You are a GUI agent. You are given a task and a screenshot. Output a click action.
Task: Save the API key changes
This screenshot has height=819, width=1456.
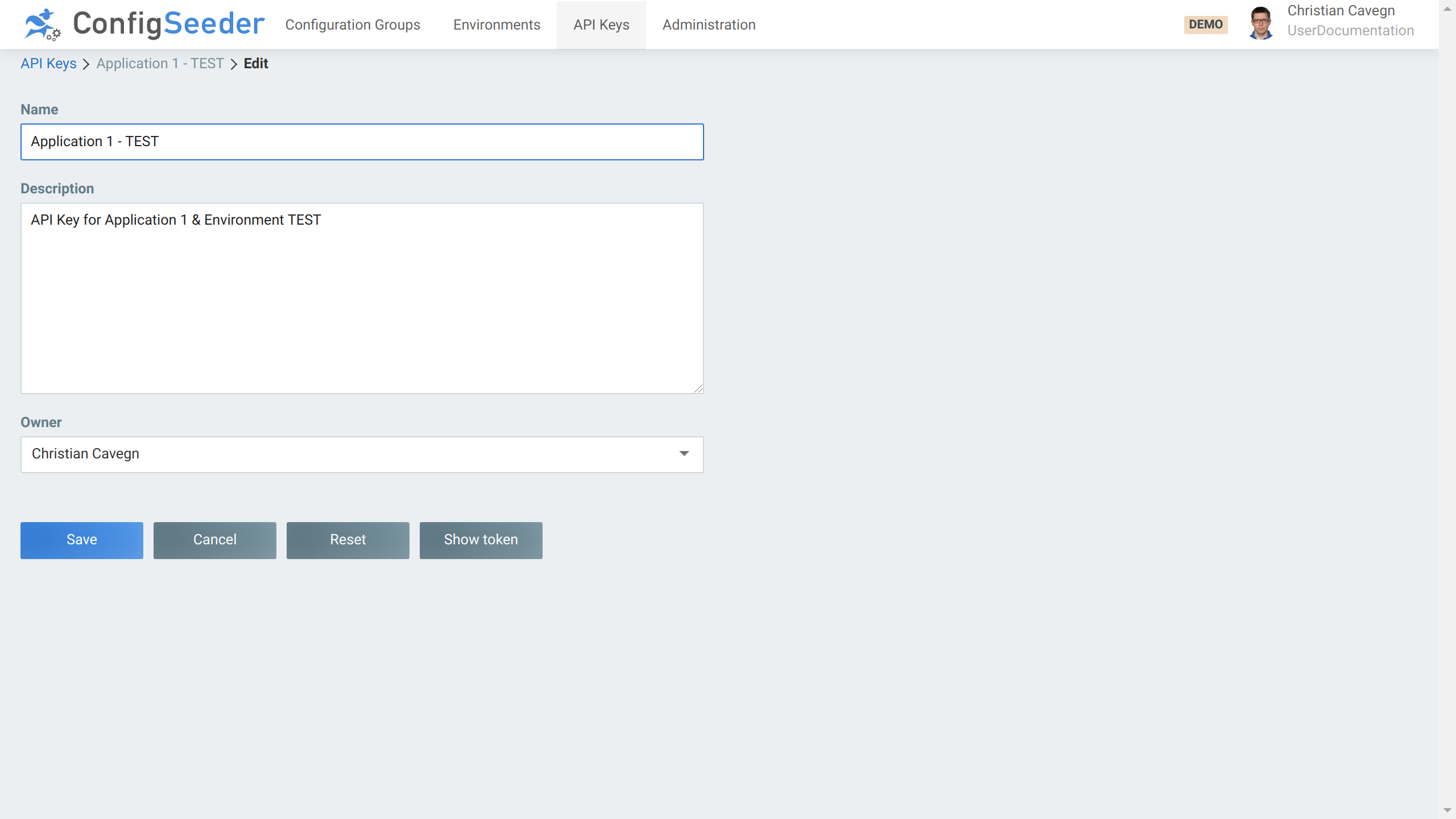point(81,540)
